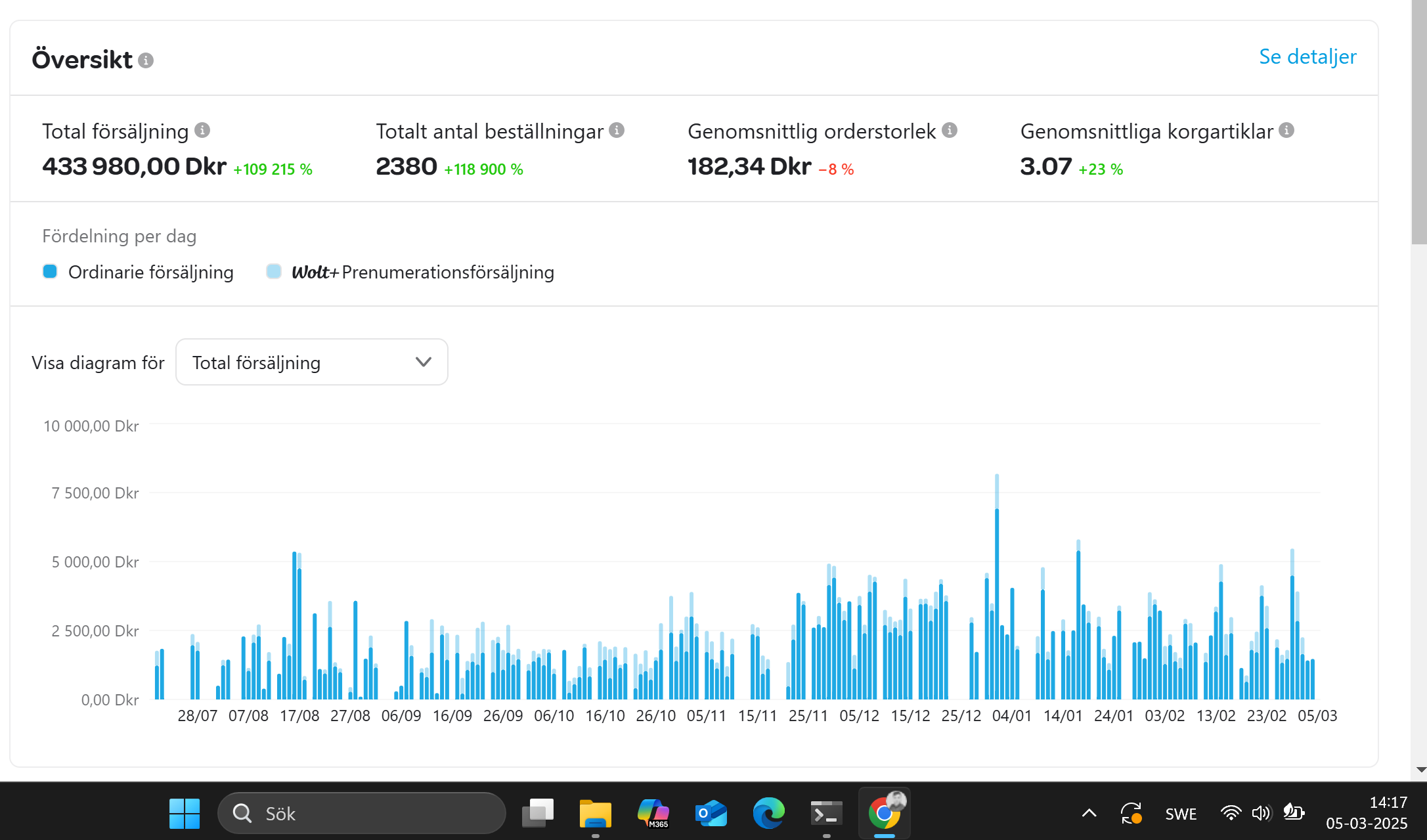Open Microsoft 365 Copilot taskbar icon

click(x=653, y=813)
